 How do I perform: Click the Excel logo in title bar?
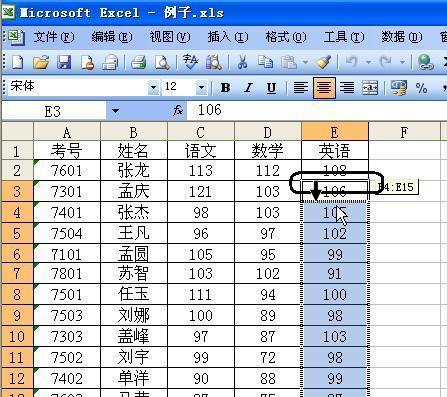8,13
